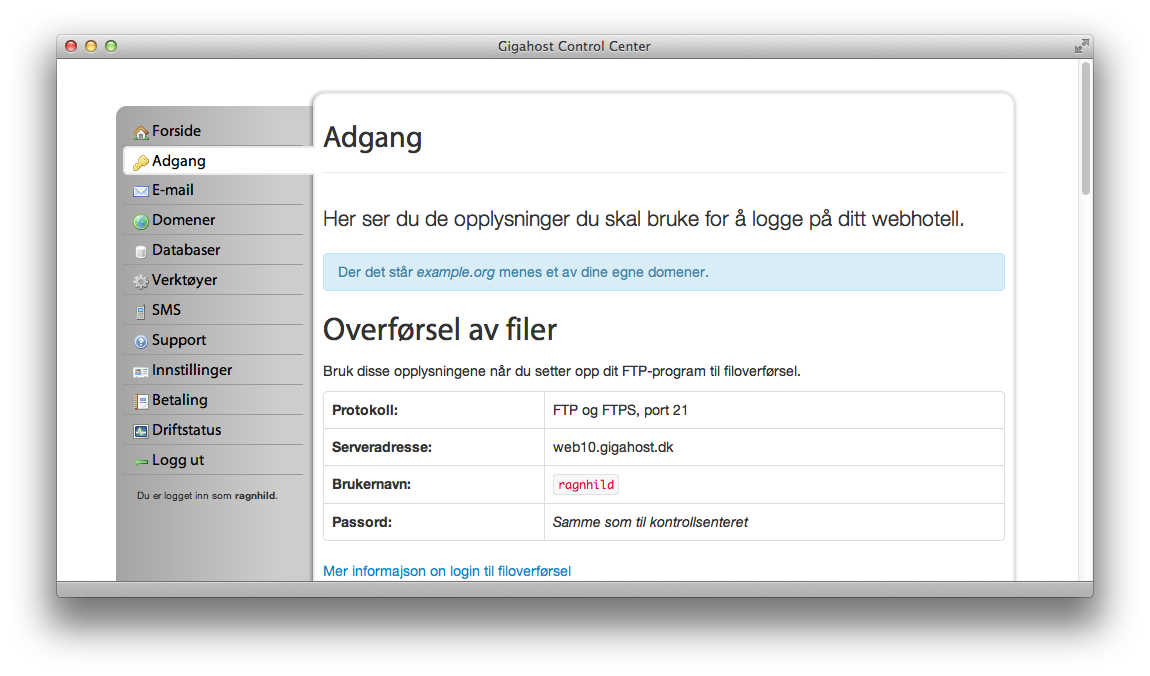The width and height of the screenshot is (1150, 676).
Task: Select Logg ut in the sidebar
Action: point(178,460)
